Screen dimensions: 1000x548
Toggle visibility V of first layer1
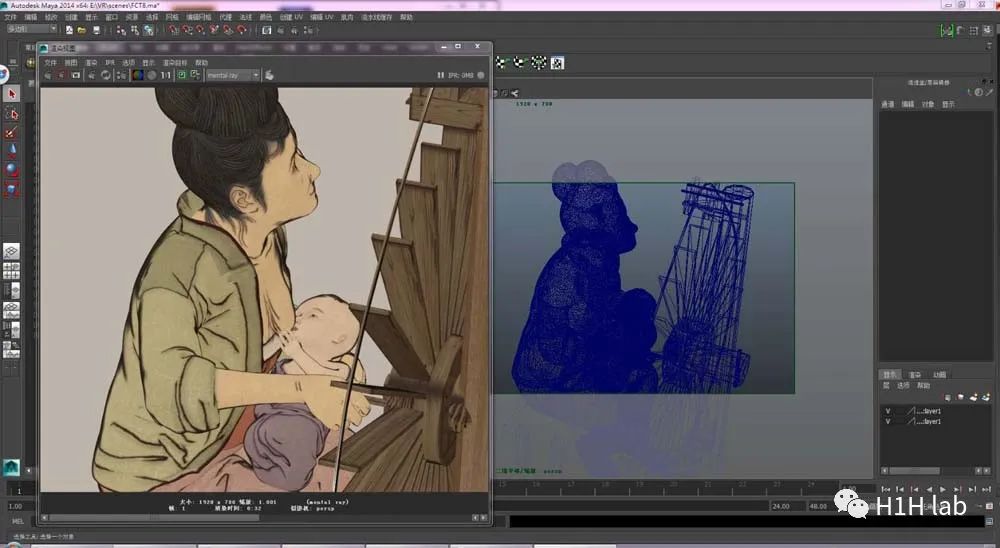[887, 410]
